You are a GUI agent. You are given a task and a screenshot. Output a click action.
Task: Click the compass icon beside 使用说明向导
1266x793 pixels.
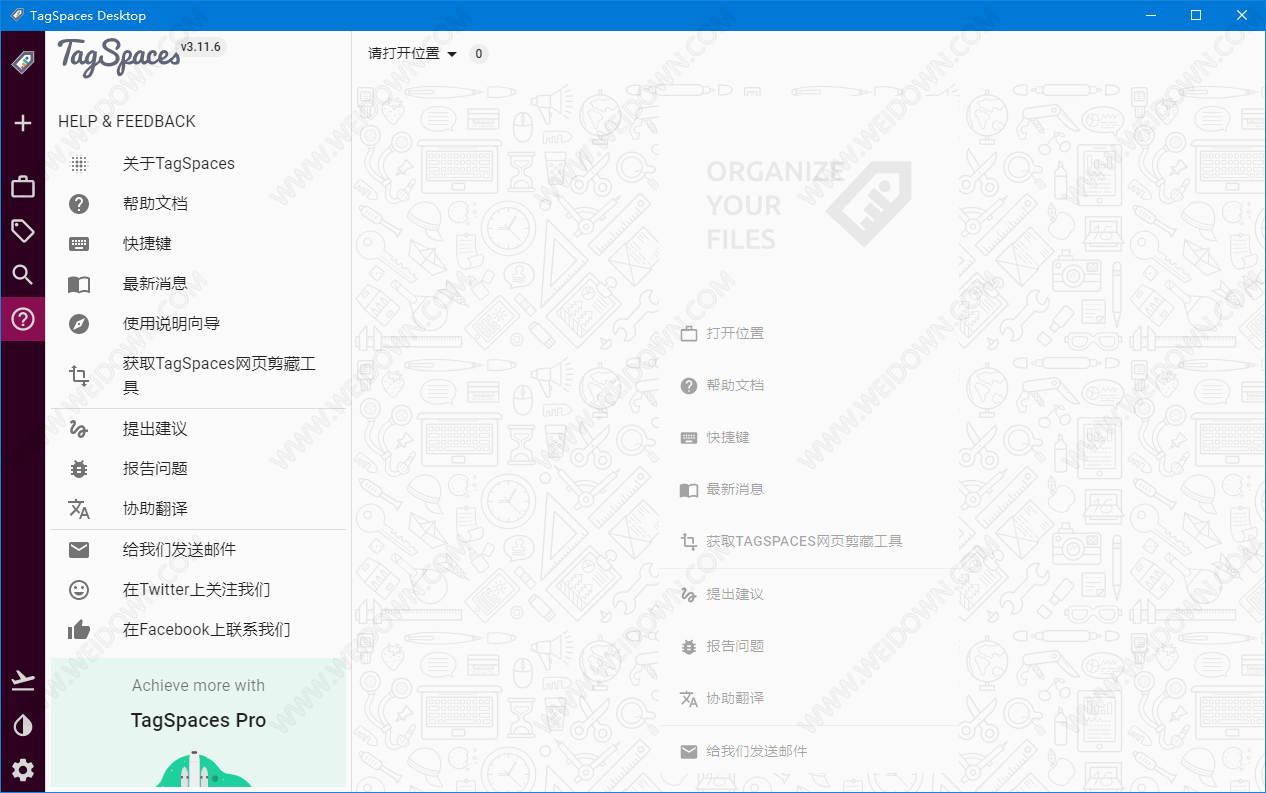79,324
